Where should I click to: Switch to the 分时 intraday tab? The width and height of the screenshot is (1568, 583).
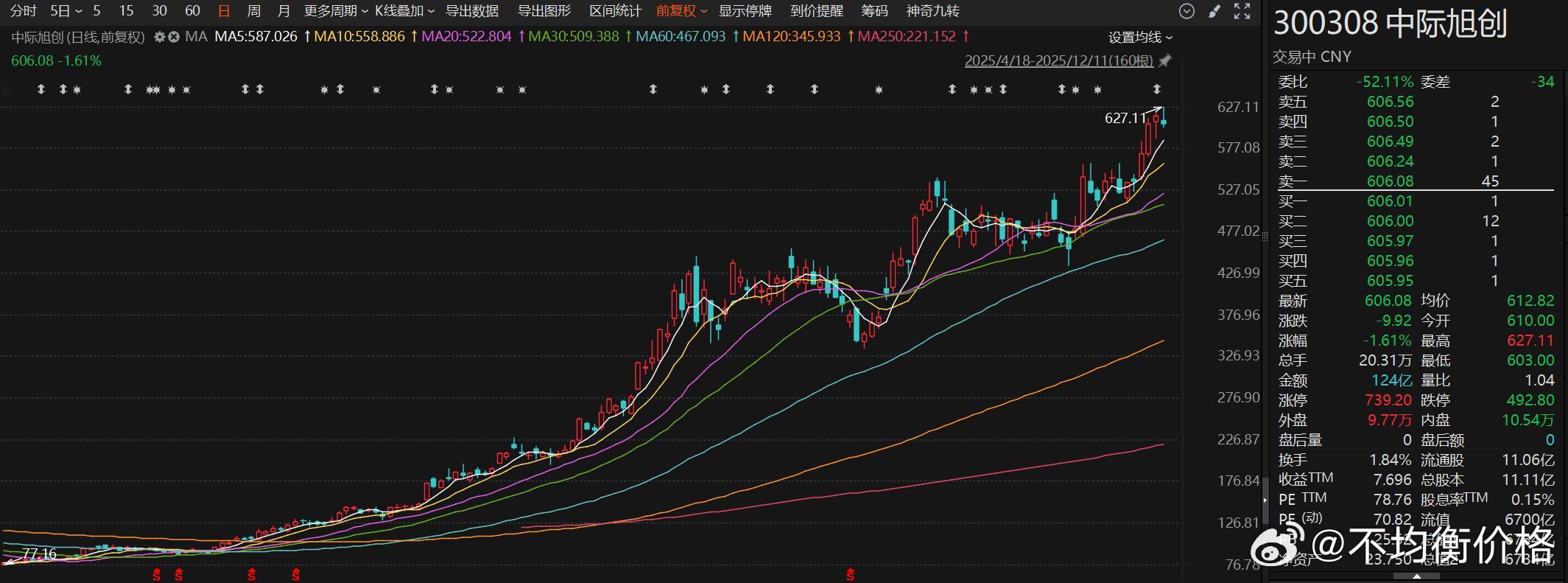pos(24,11)
